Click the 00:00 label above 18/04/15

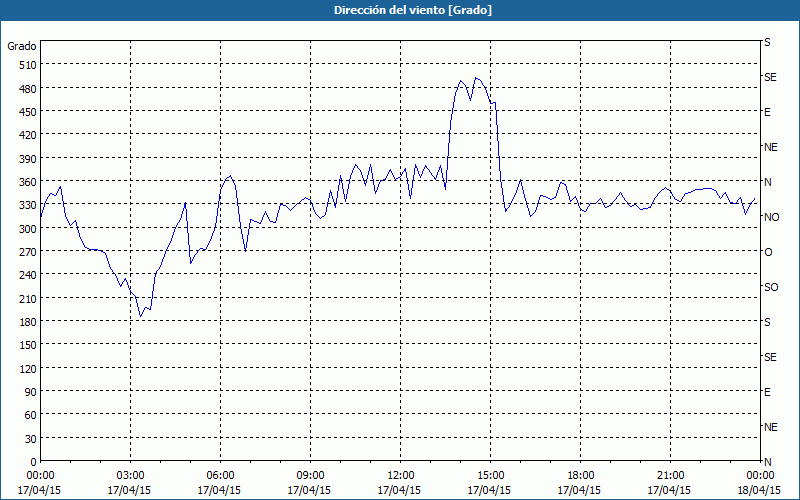pyautogui.click(x=760, y=476)
